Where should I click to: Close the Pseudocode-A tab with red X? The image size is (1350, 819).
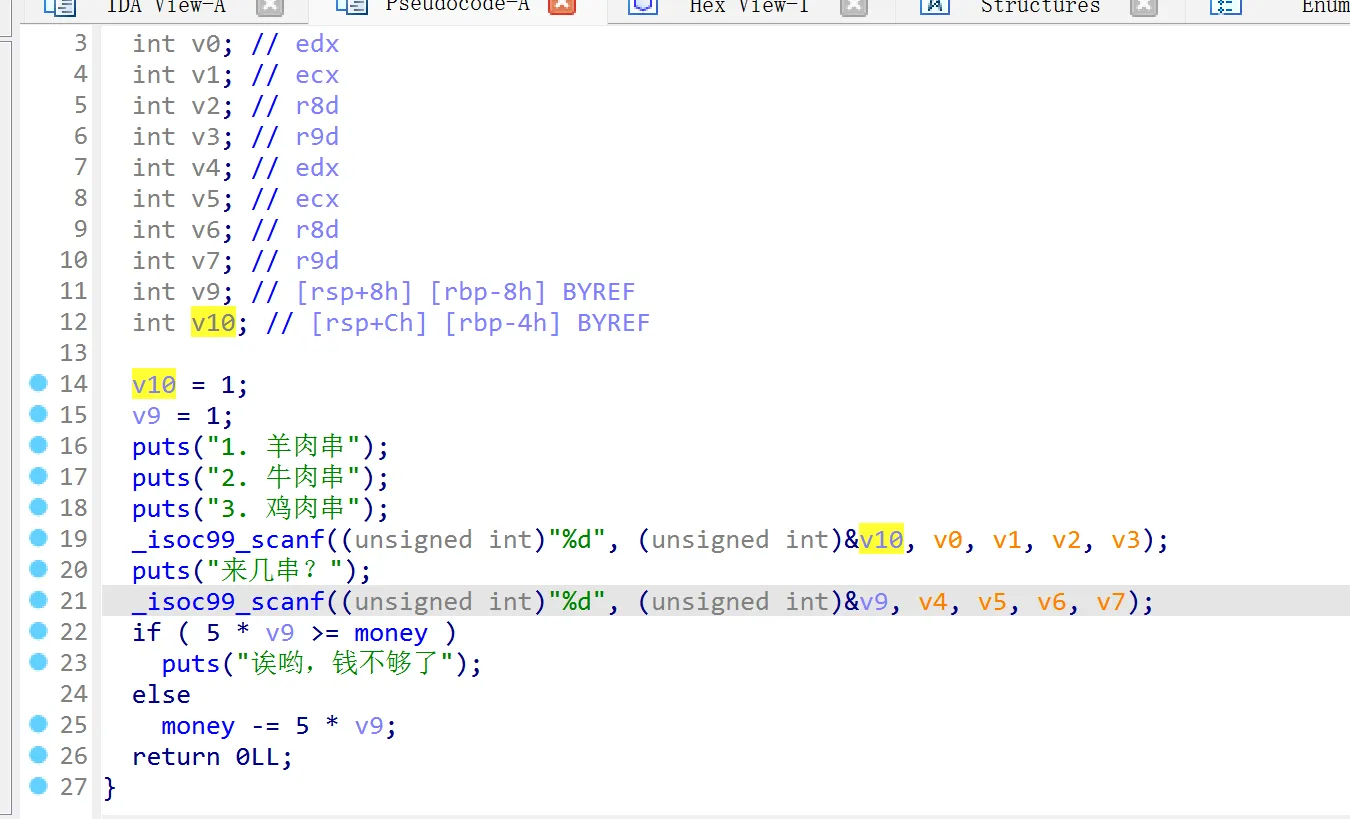(563, 6)
